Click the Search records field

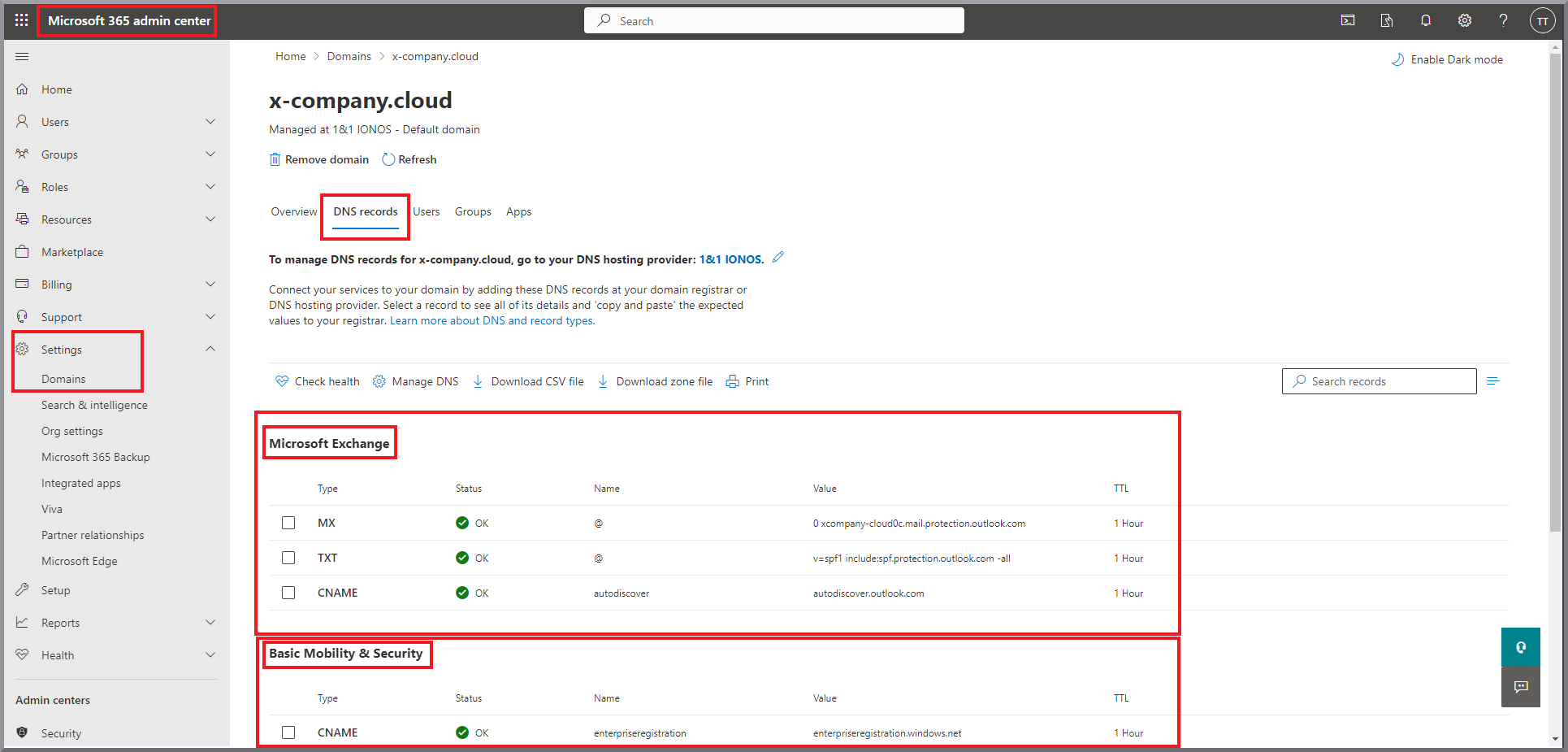(1380, 381)
